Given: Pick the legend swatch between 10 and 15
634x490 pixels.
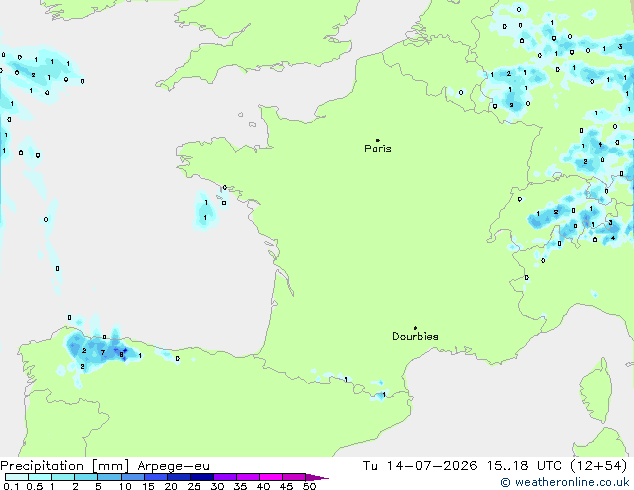Looking at the screenshot, I should [133, 477].
